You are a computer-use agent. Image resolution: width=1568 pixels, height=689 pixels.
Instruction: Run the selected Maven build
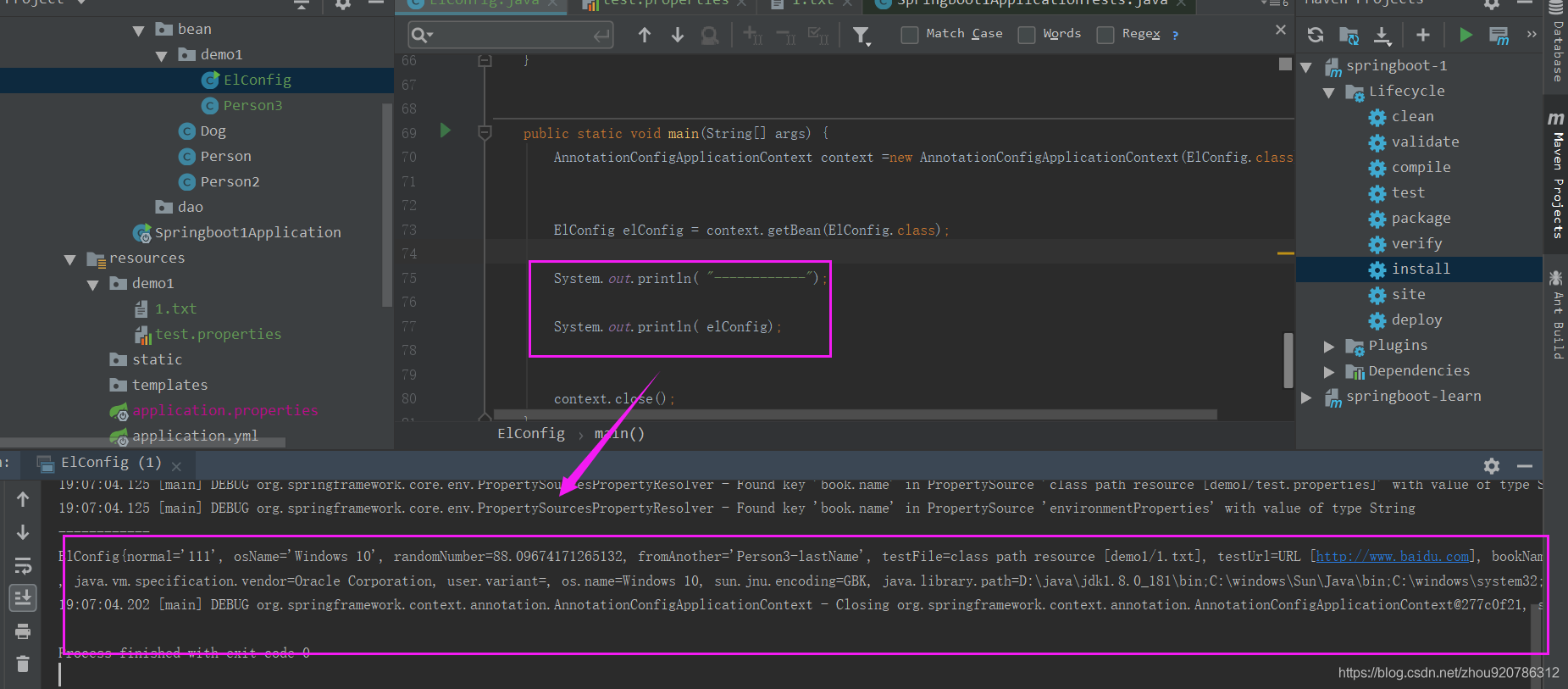1465,35
